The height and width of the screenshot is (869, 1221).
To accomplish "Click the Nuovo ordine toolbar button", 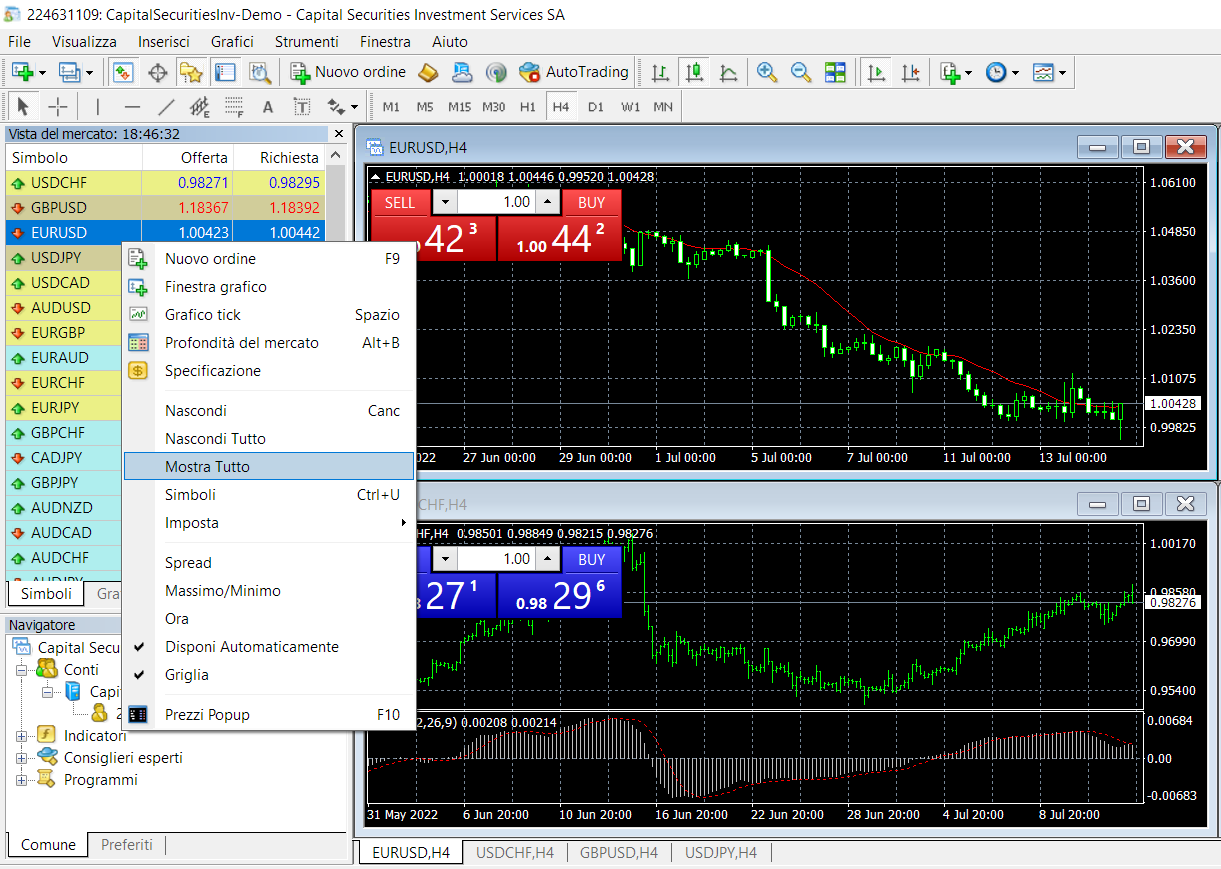I will (348, 72).
